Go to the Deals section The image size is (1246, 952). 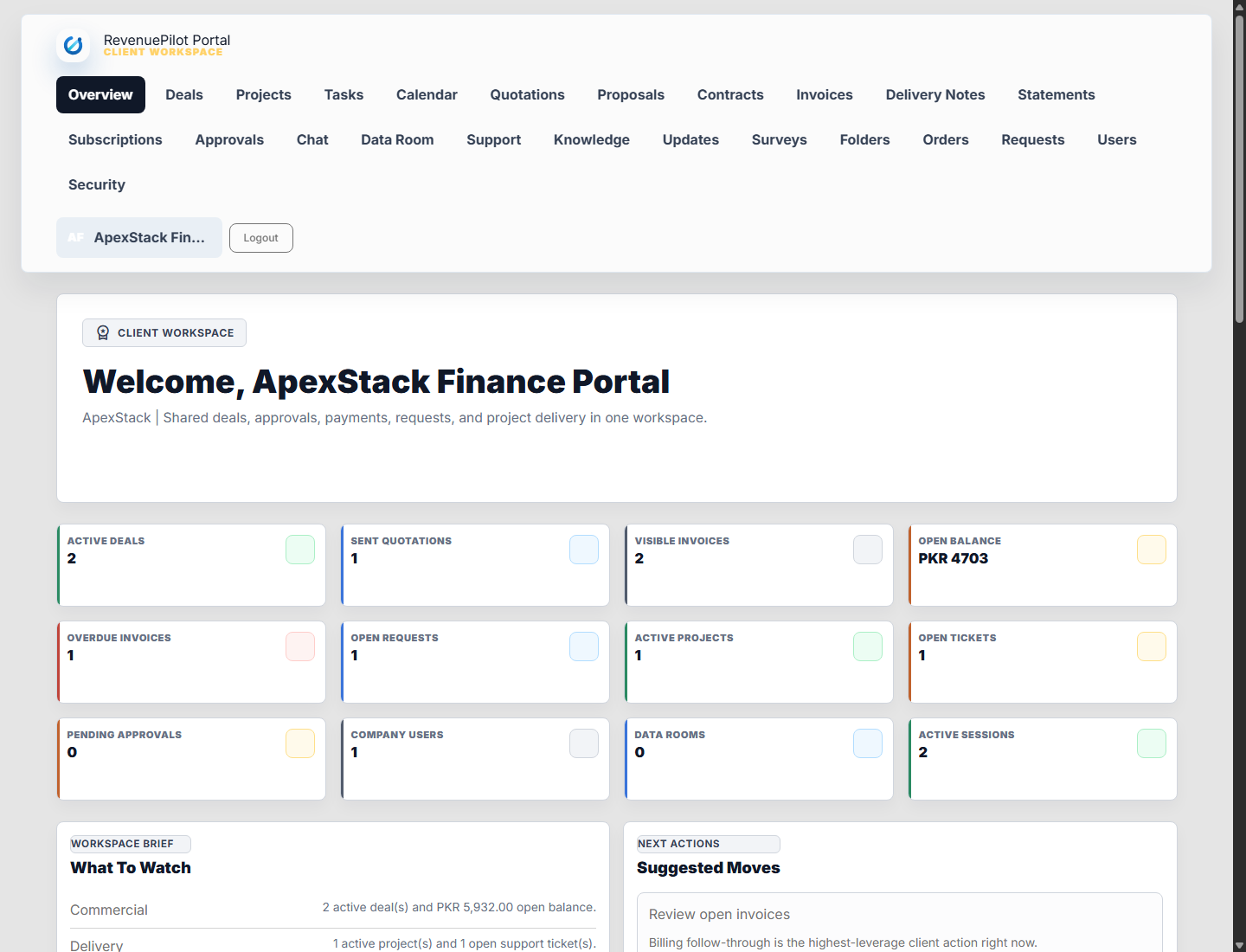click(x=184, y=95)
